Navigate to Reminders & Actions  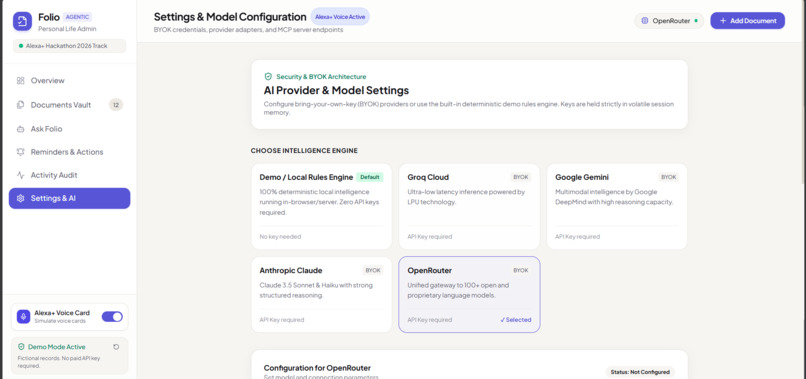tap(69, 152)
